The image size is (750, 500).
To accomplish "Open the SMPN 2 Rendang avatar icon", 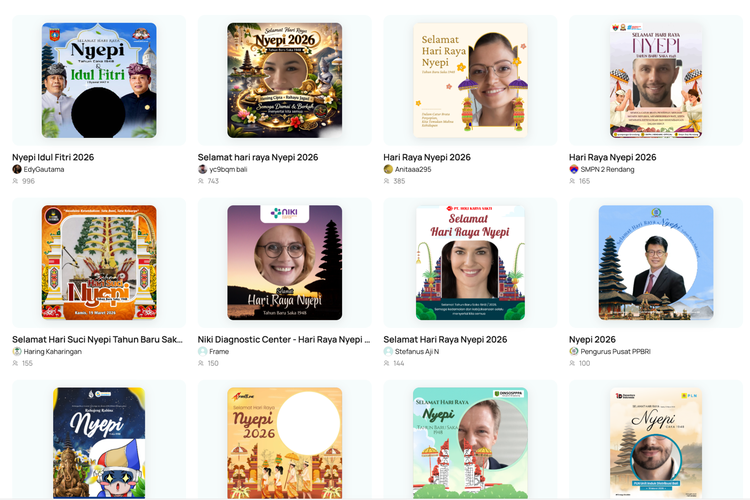I will pos(574,169).
